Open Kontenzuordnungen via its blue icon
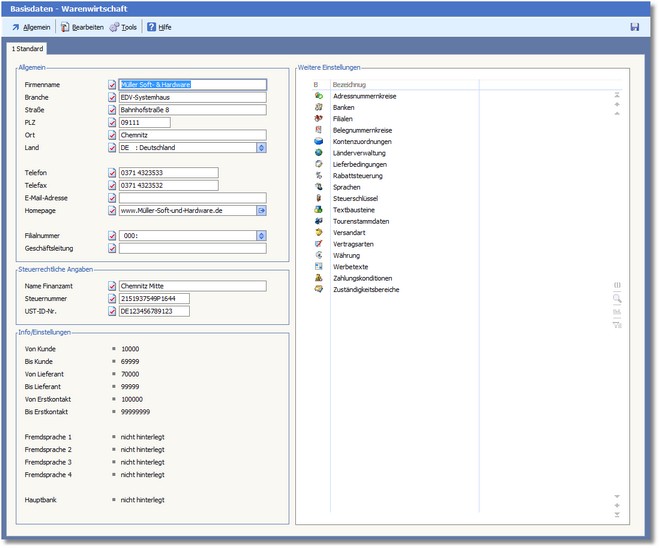 [x=318, y=142]
